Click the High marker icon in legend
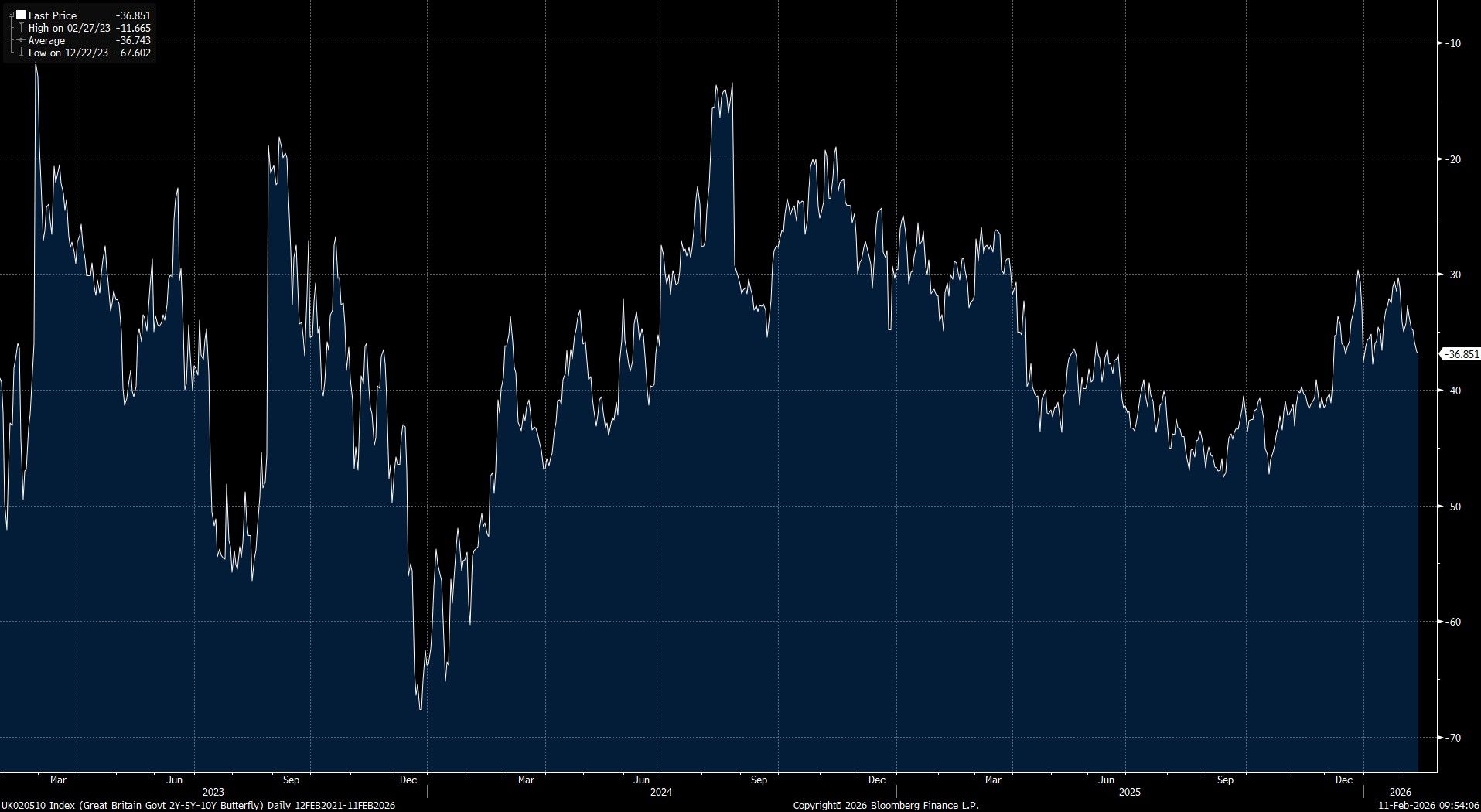Viewport: 1481px width, 812px height. click(21, 28)
